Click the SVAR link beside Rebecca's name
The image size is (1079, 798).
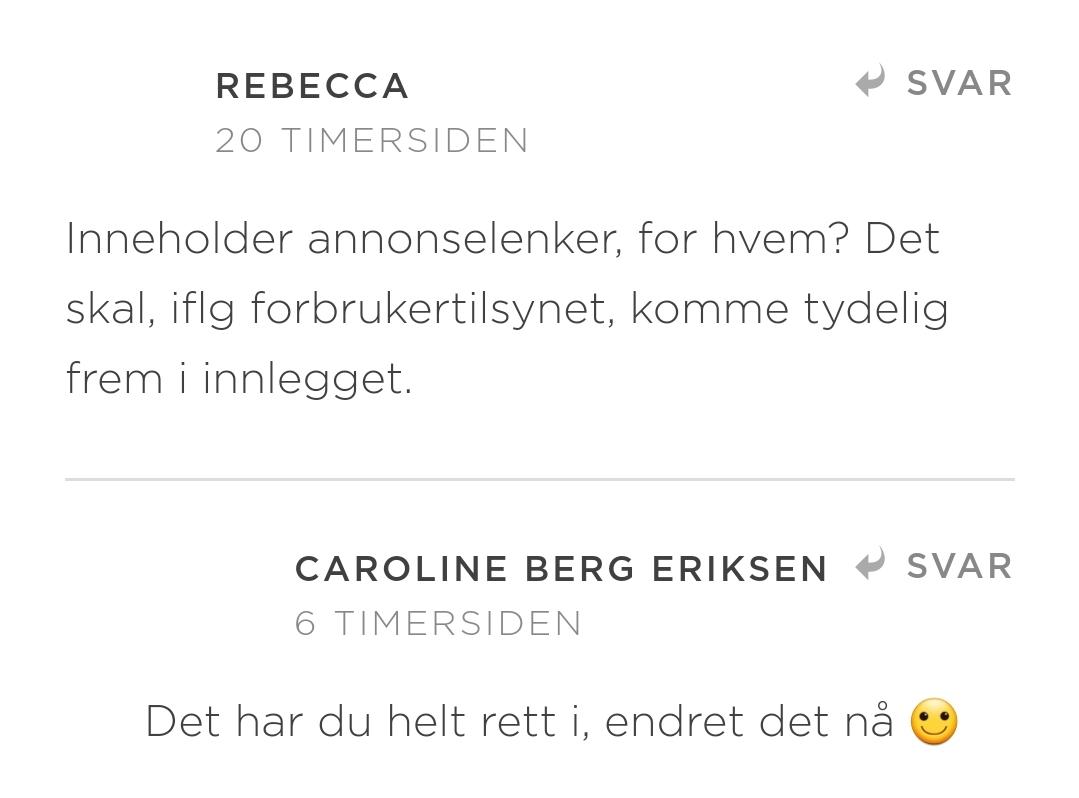(x=959, y=83)
